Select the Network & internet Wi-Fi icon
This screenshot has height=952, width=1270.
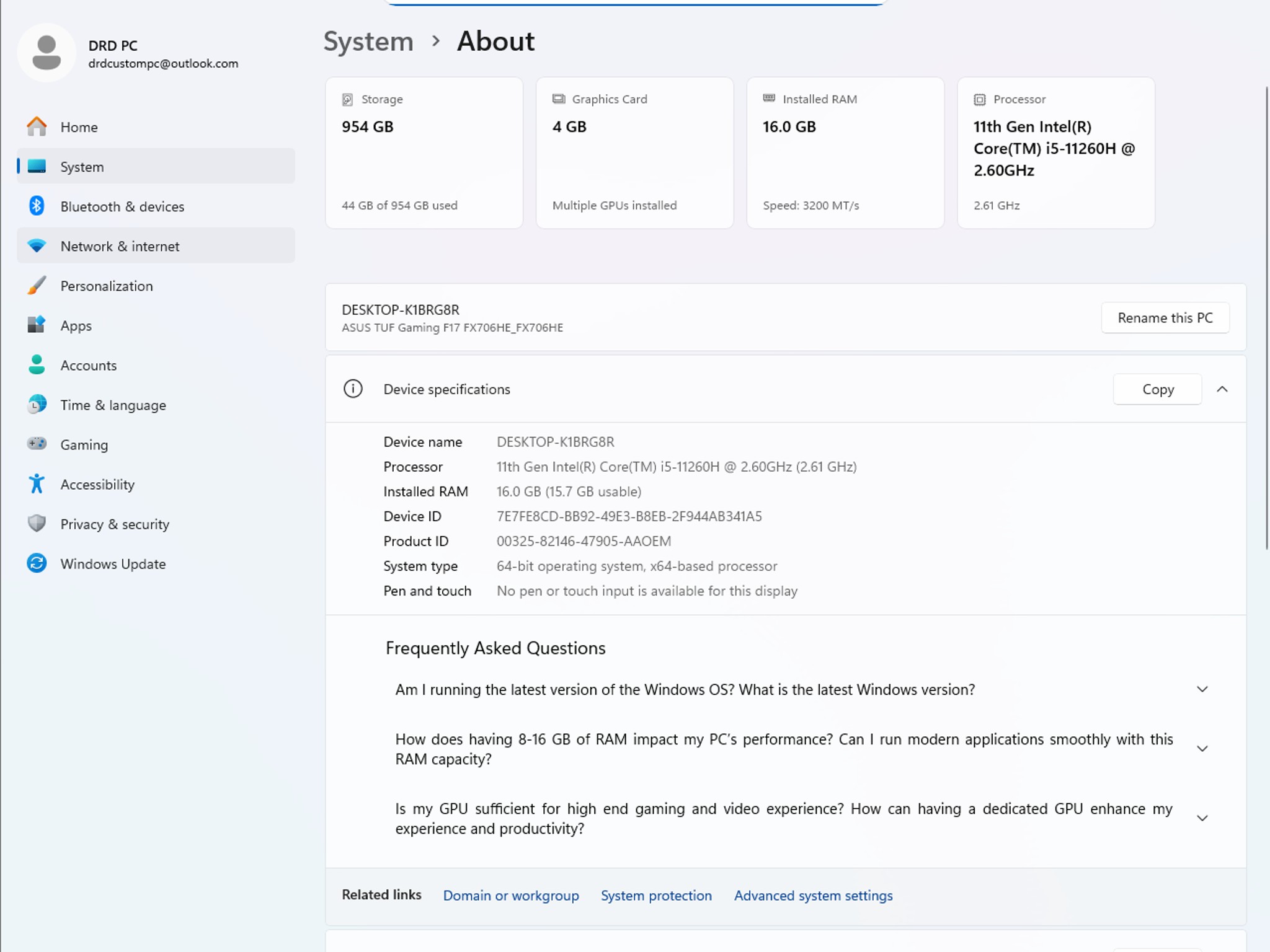(x=37, y=245)
